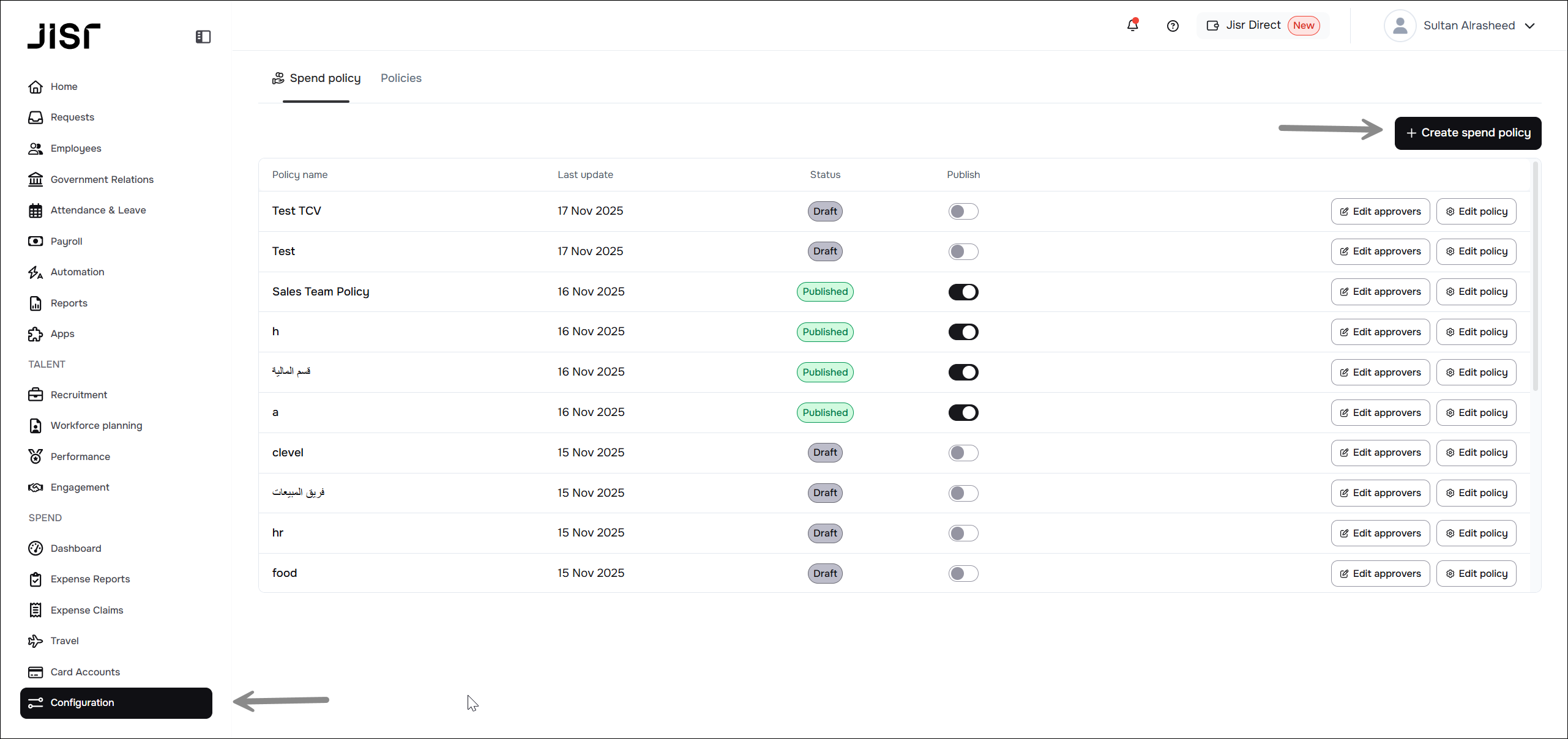
Task: Click Create spend policy button
Action: (1468, 133)
